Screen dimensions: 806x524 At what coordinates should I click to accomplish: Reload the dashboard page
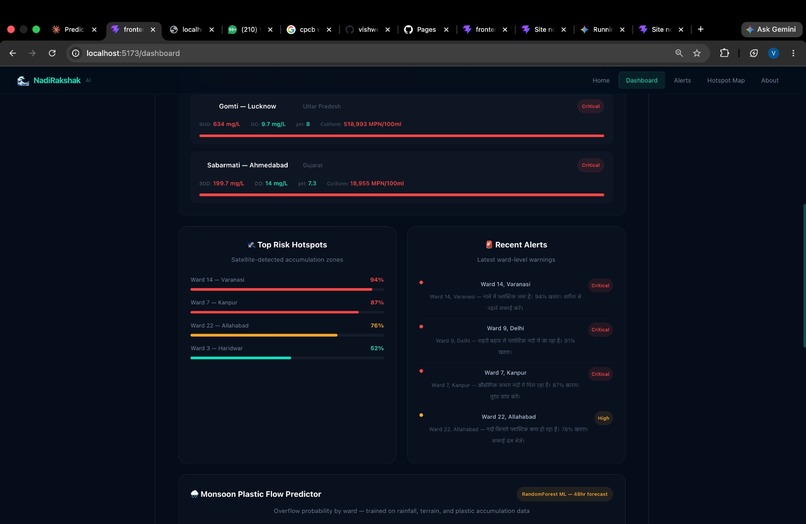[52, 53]
